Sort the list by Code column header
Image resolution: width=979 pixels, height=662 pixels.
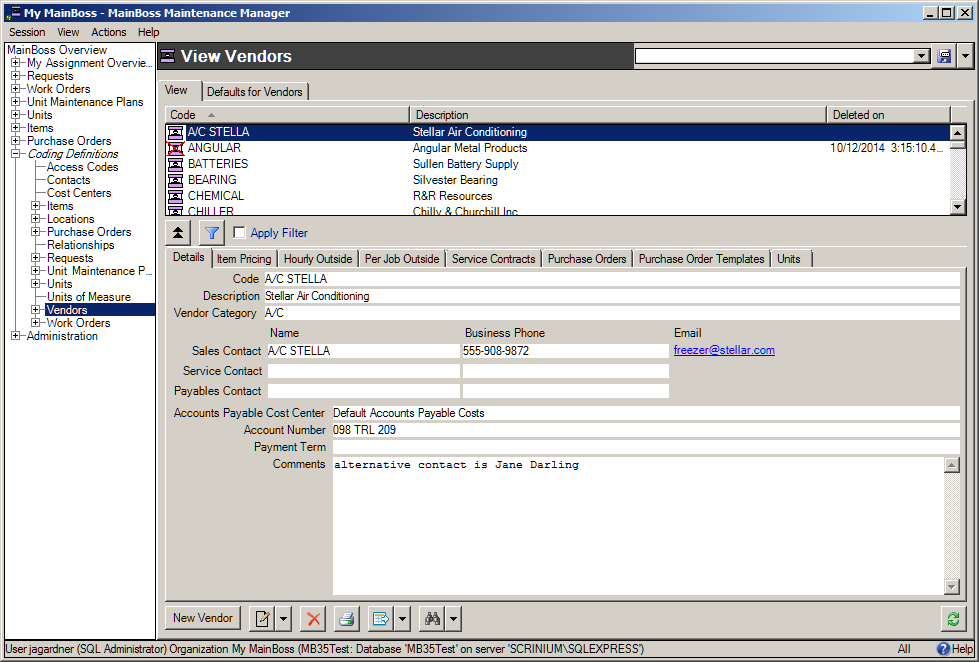pyautogui.click(x=288, y=115)
